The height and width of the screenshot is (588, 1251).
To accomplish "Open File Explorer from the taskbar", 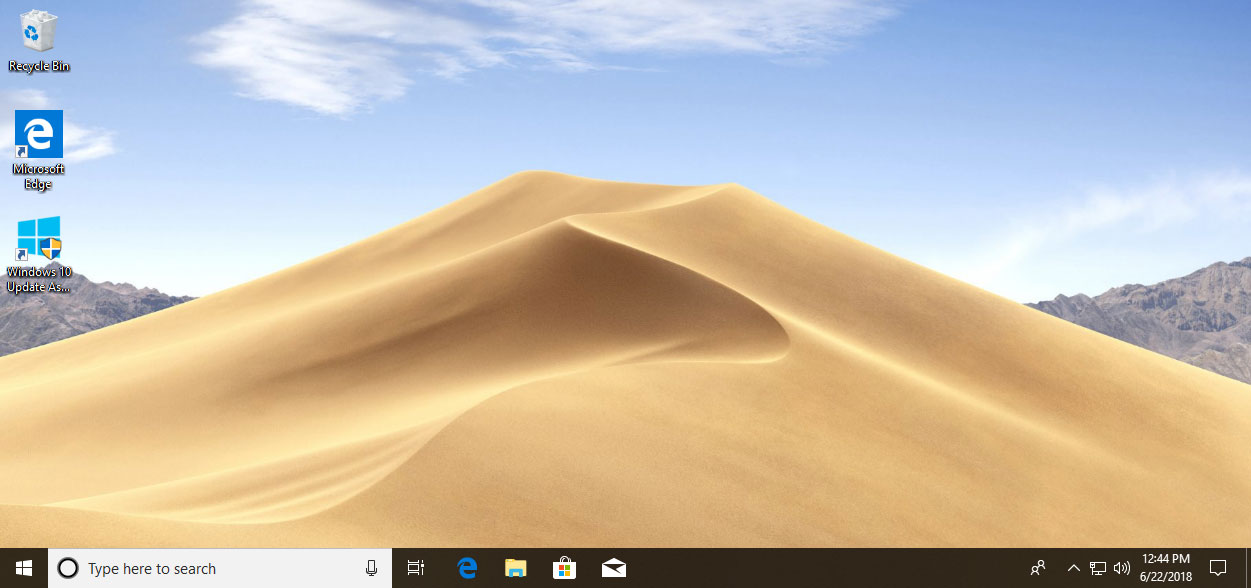I will [x=516, y=568].
